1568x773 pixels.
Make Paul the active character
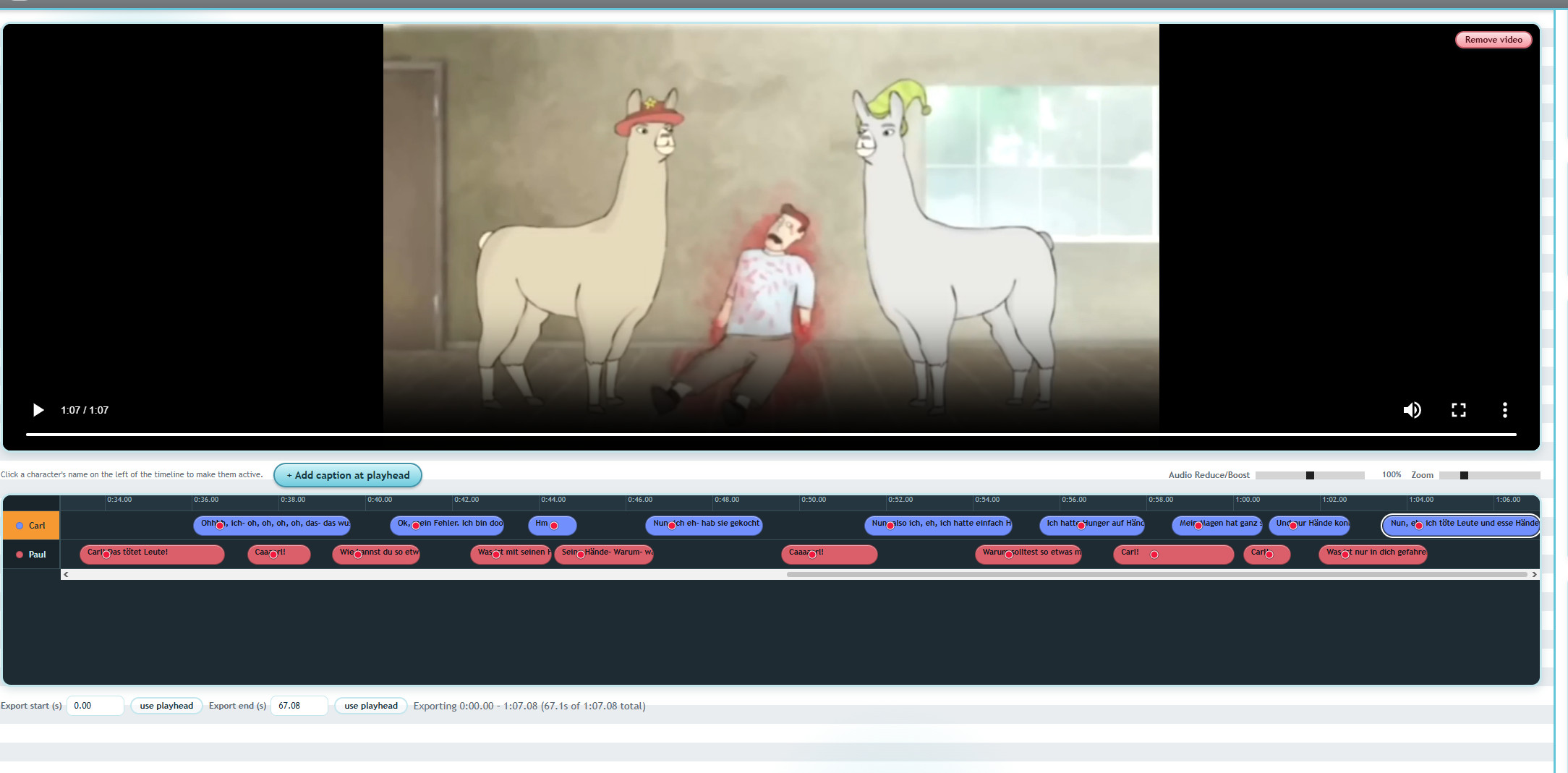point(31,555)
